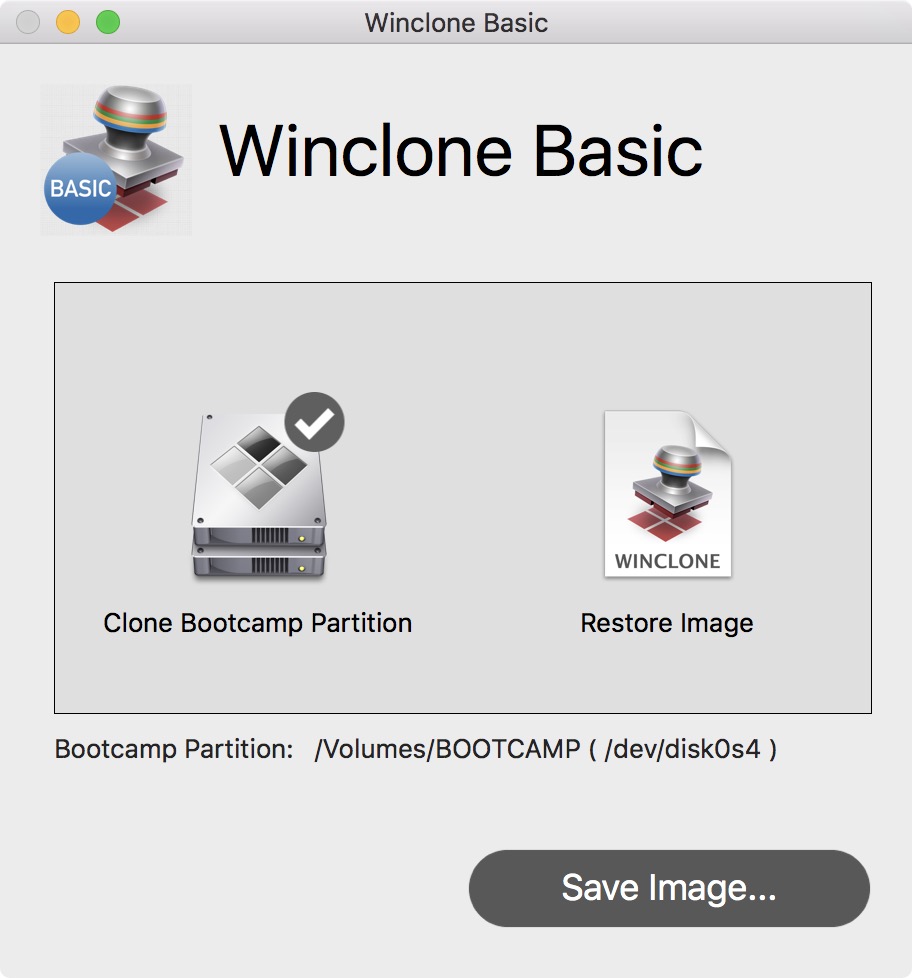This screenshot has height=978, width=912.
Task: Click the Winclone Basic title bar text
Action: click(456, 23)
